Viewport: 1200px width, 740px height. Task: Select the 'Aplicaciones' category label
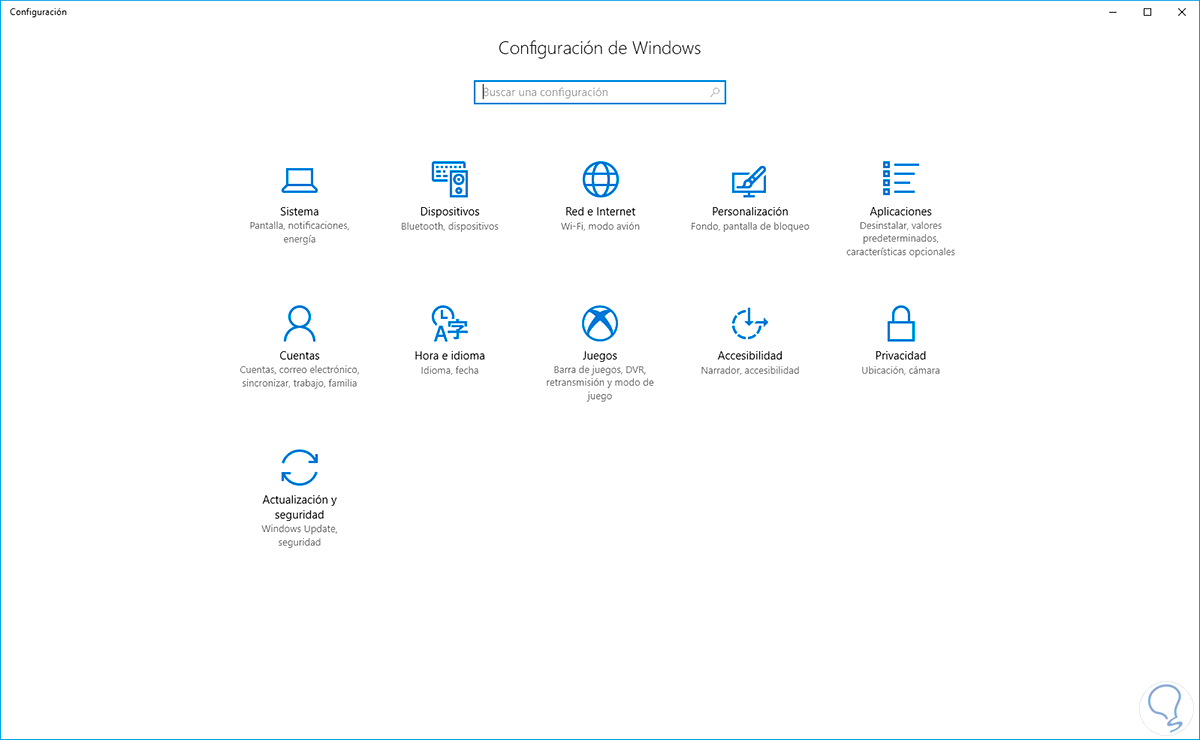900,212
